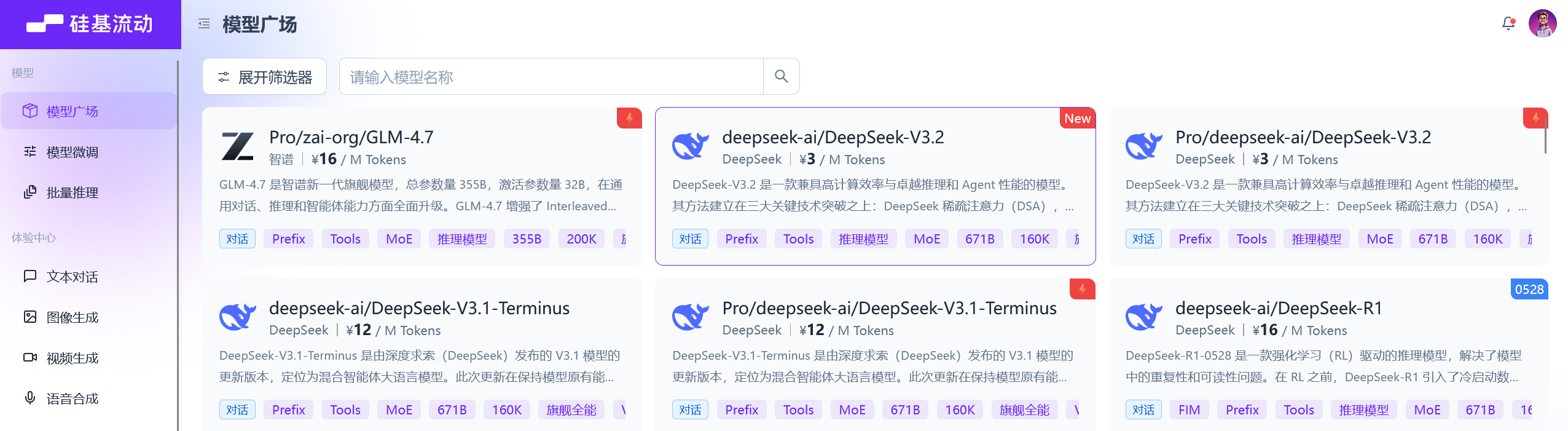
Task: Collapse the sidebar with the menu fold icon
Action: coord(204,24)
